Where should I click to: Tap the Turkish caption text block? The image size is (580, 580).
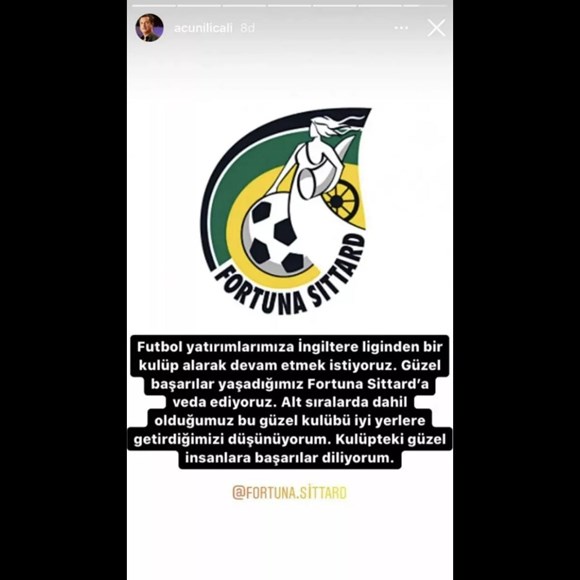tap(290, 402)
